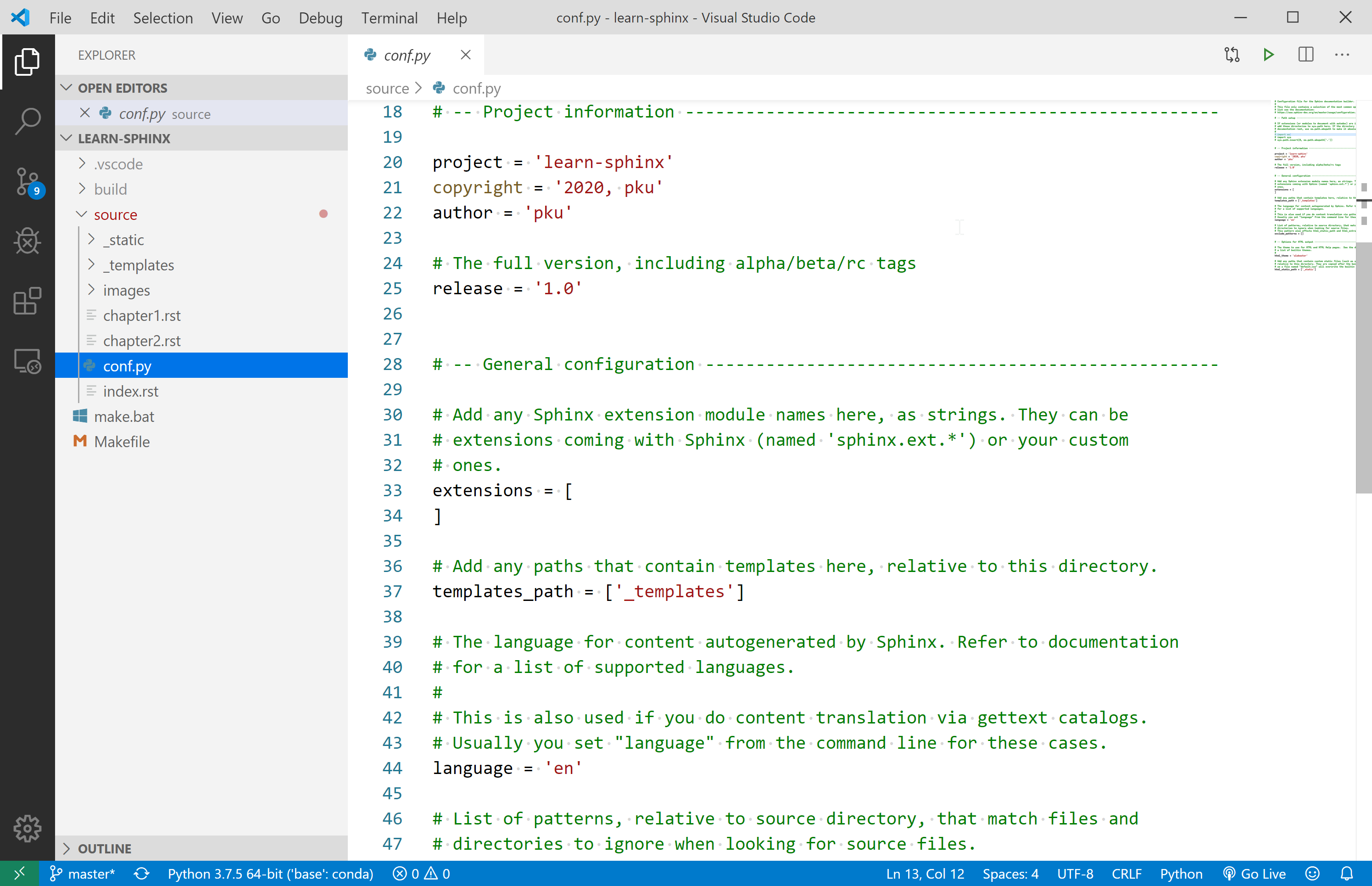
Task: Toggle the notifications bell in status bar
Action: [x=1347, y=874]
